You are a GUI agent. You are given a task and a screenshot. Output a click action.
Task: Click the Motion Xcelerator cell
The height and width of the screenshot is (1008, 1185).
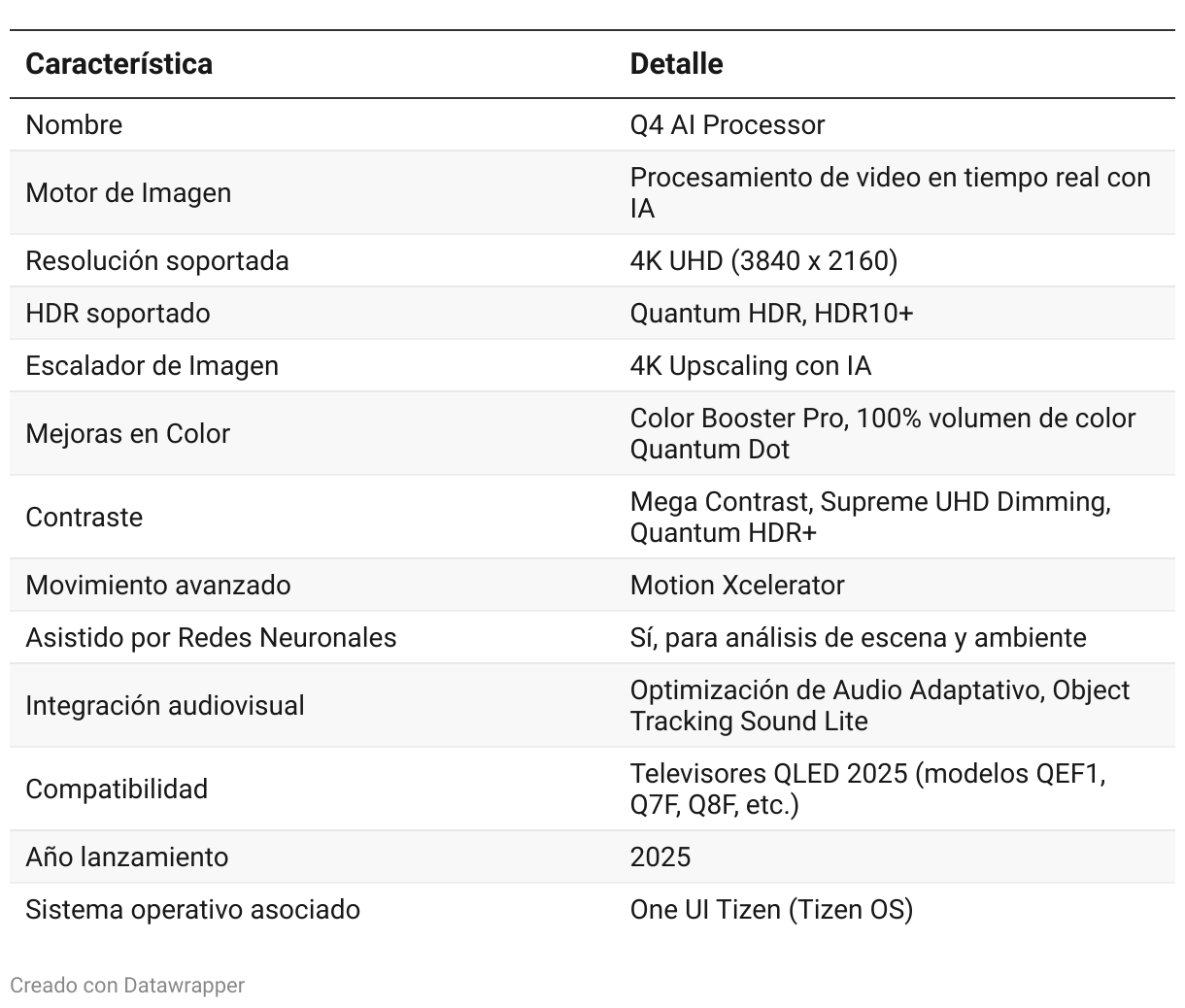[x=736, y=586]
